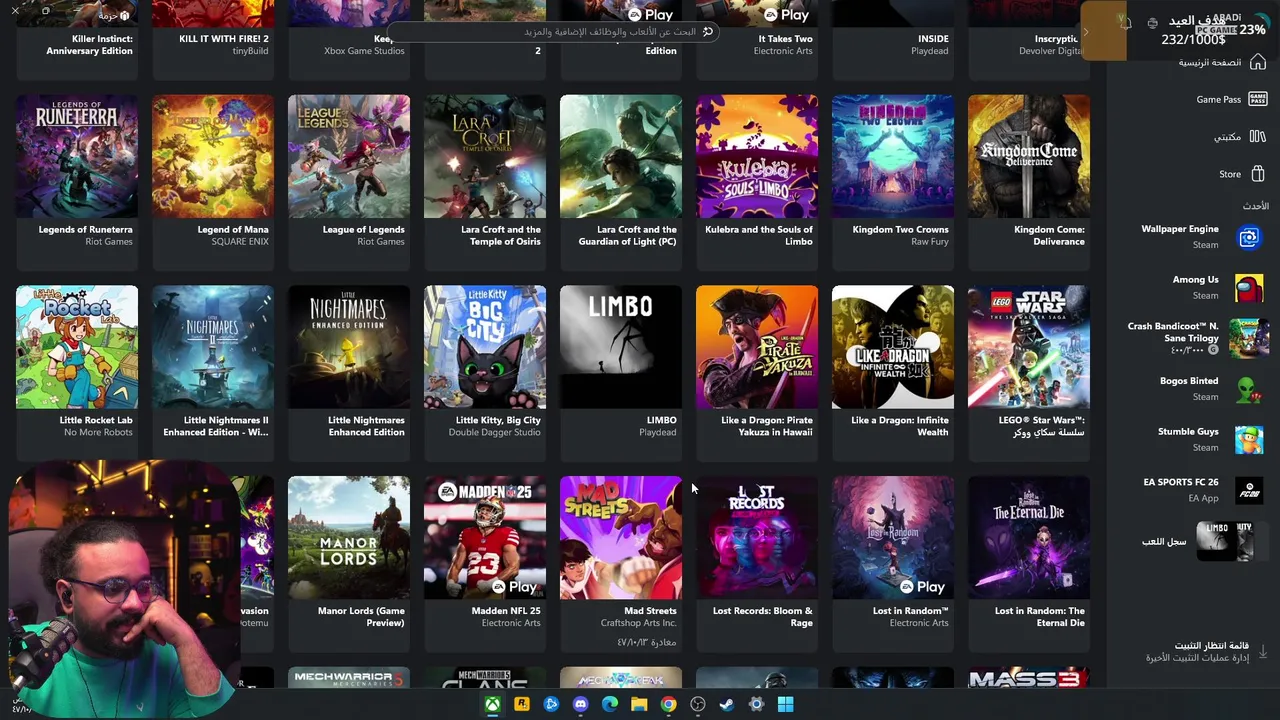Click the install queue download icon
1280x720 pixels.
1262,651
